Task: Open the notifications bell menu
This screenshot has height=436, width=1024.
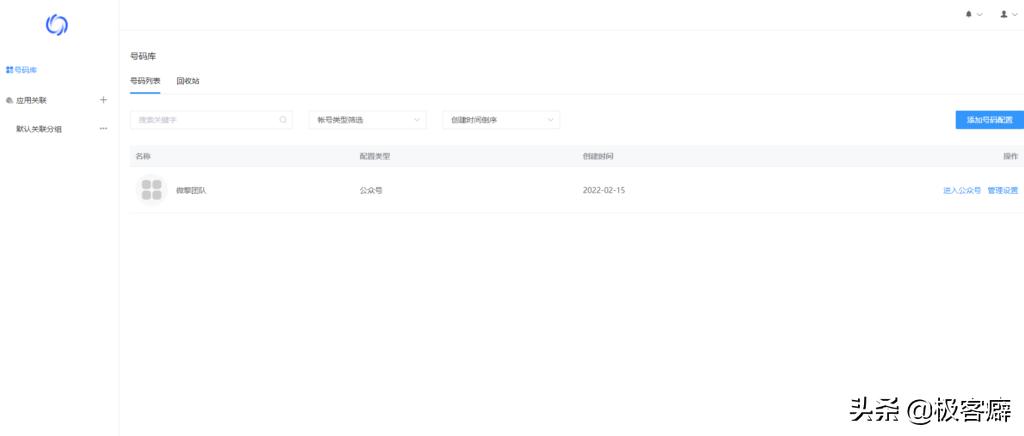Action: (974, 14)
